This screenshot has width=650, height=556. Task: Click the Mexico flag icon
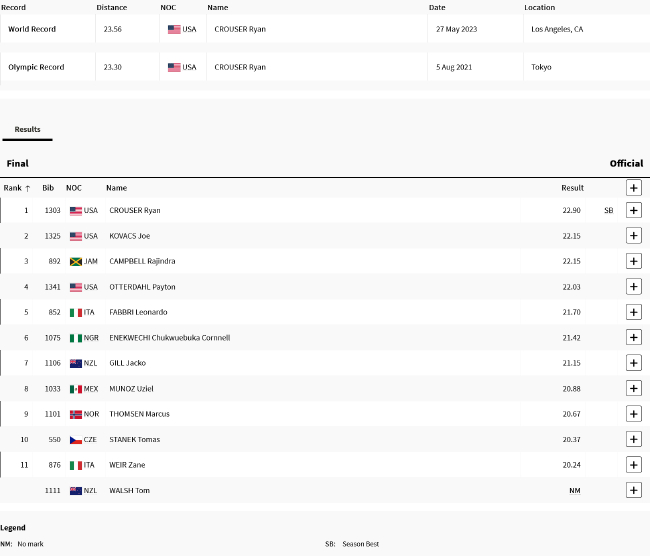75,389
